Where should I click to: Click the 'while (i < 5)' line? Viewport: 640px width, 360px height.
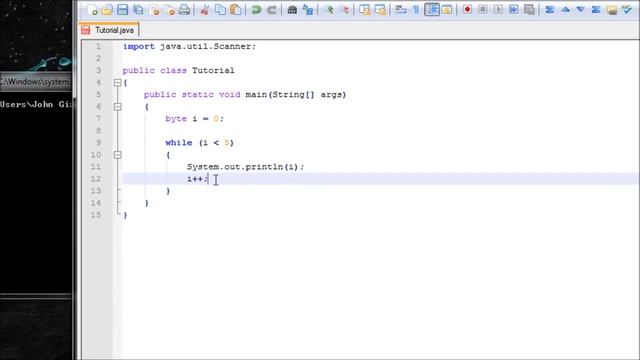(x=199, y=143)
